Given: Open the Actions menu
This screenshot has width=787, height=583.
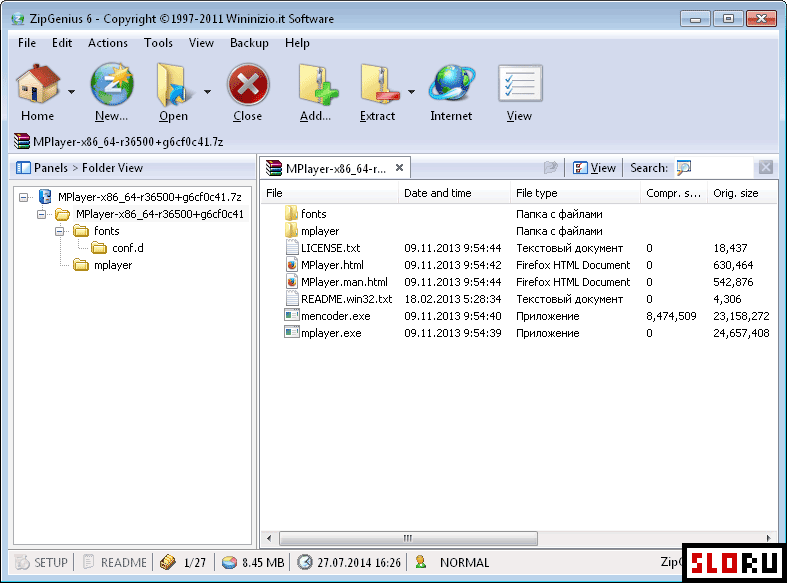Looking at the screenshot, I should 107,43.
